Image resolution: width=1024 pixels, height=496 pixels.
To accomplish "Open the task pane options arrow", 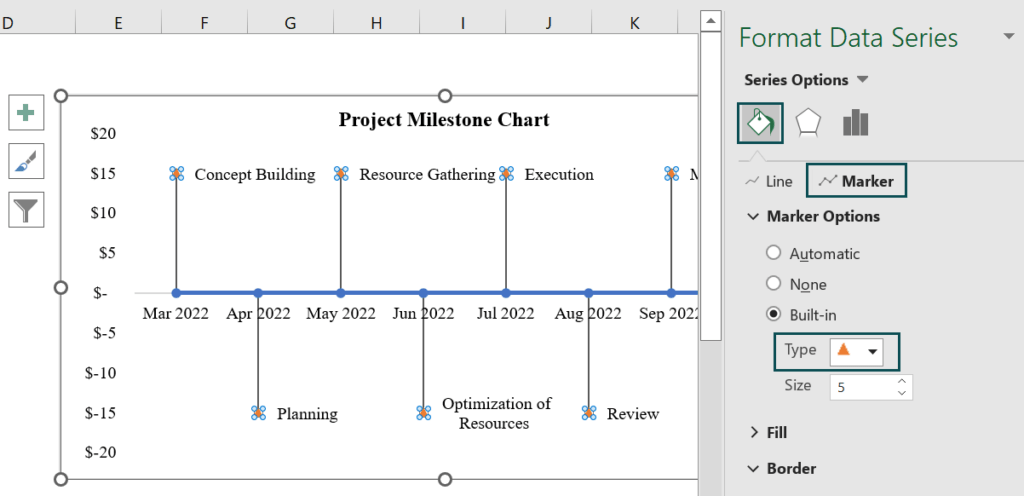I will (1008, 37).
